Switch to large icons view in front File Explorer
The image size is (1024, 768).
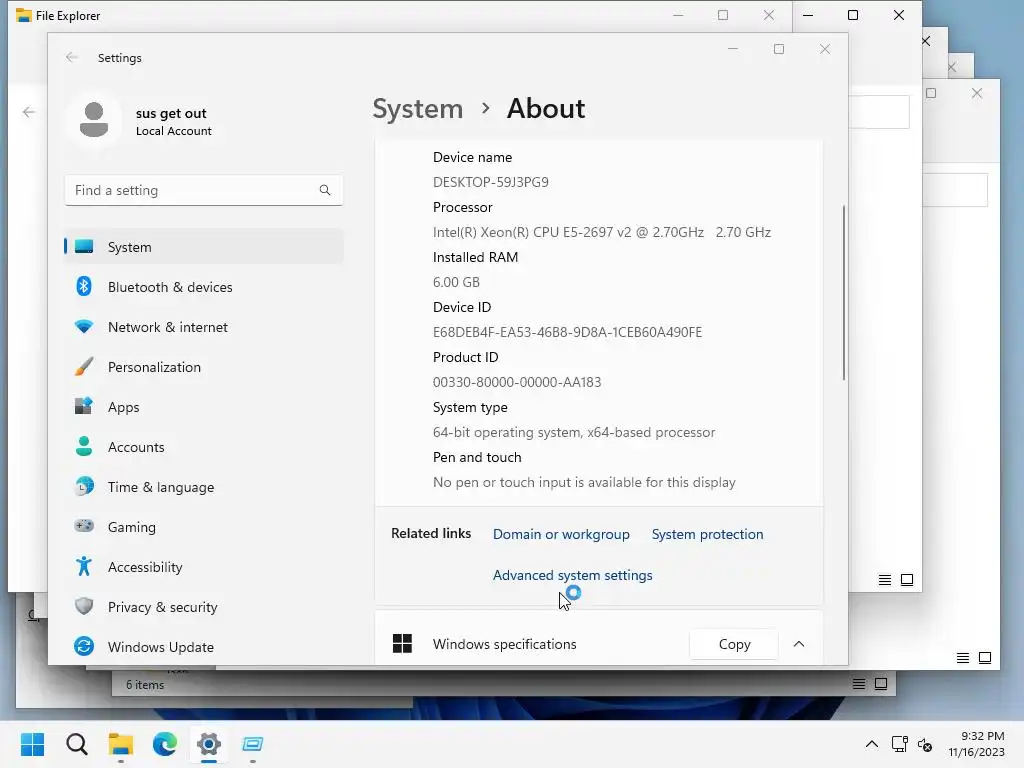pyautogui.click(x=907, y=580)
